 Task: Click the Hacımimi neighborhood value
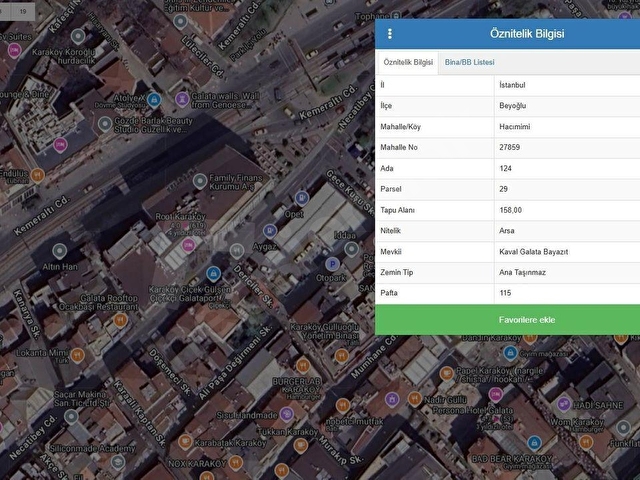tap(514, 127)
